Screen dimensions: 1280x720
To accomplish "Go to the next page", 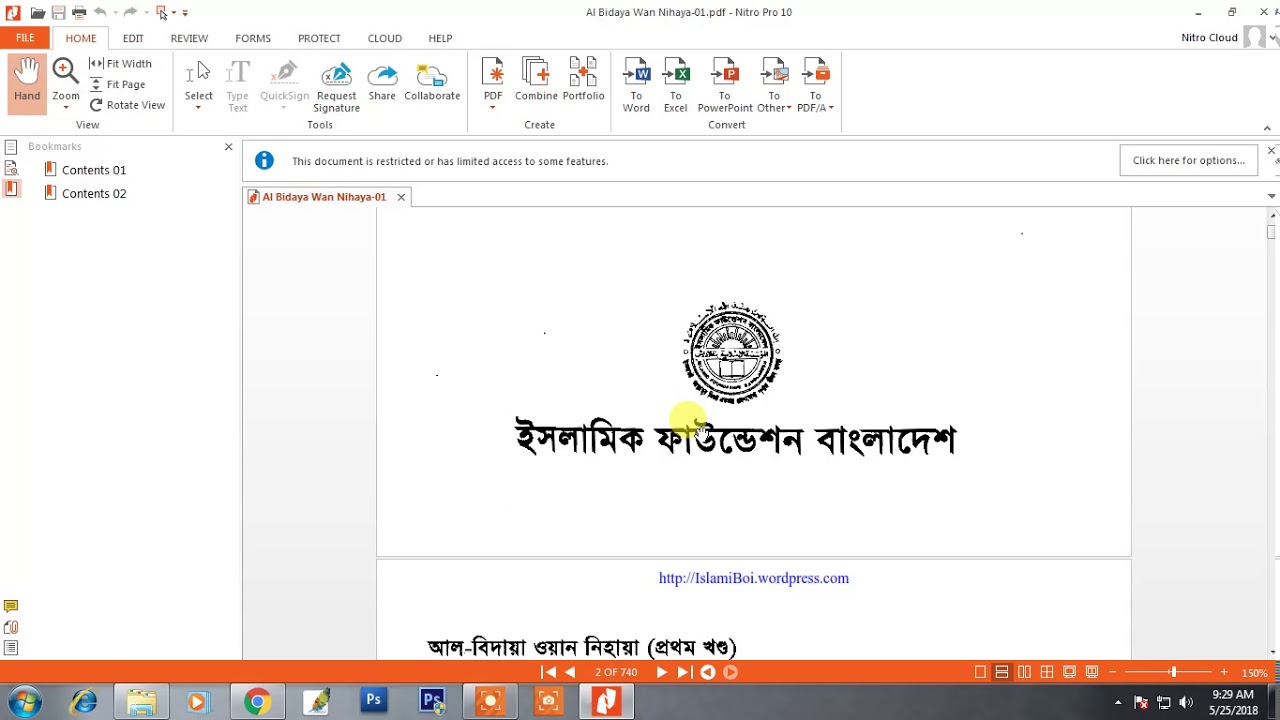I will [x=661, y=672].
